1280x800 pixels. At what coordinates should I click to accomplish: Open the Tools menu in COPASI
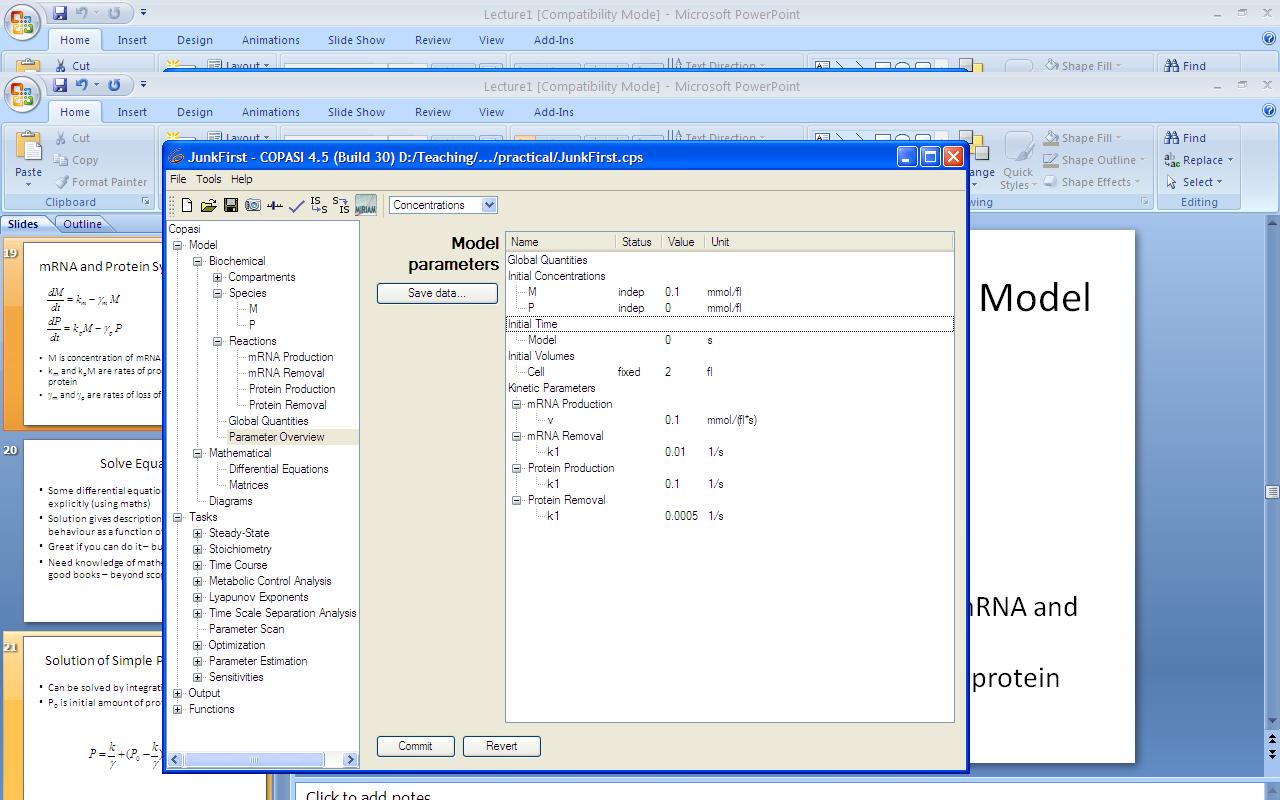click(208, 179)
